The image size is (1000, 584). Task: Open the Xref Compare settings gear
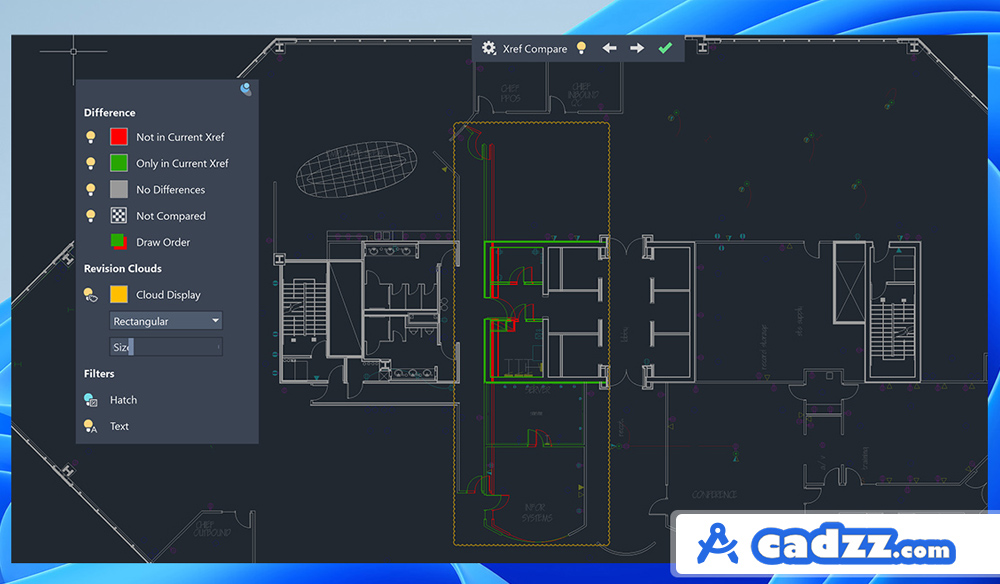click(x=489, y=48)
